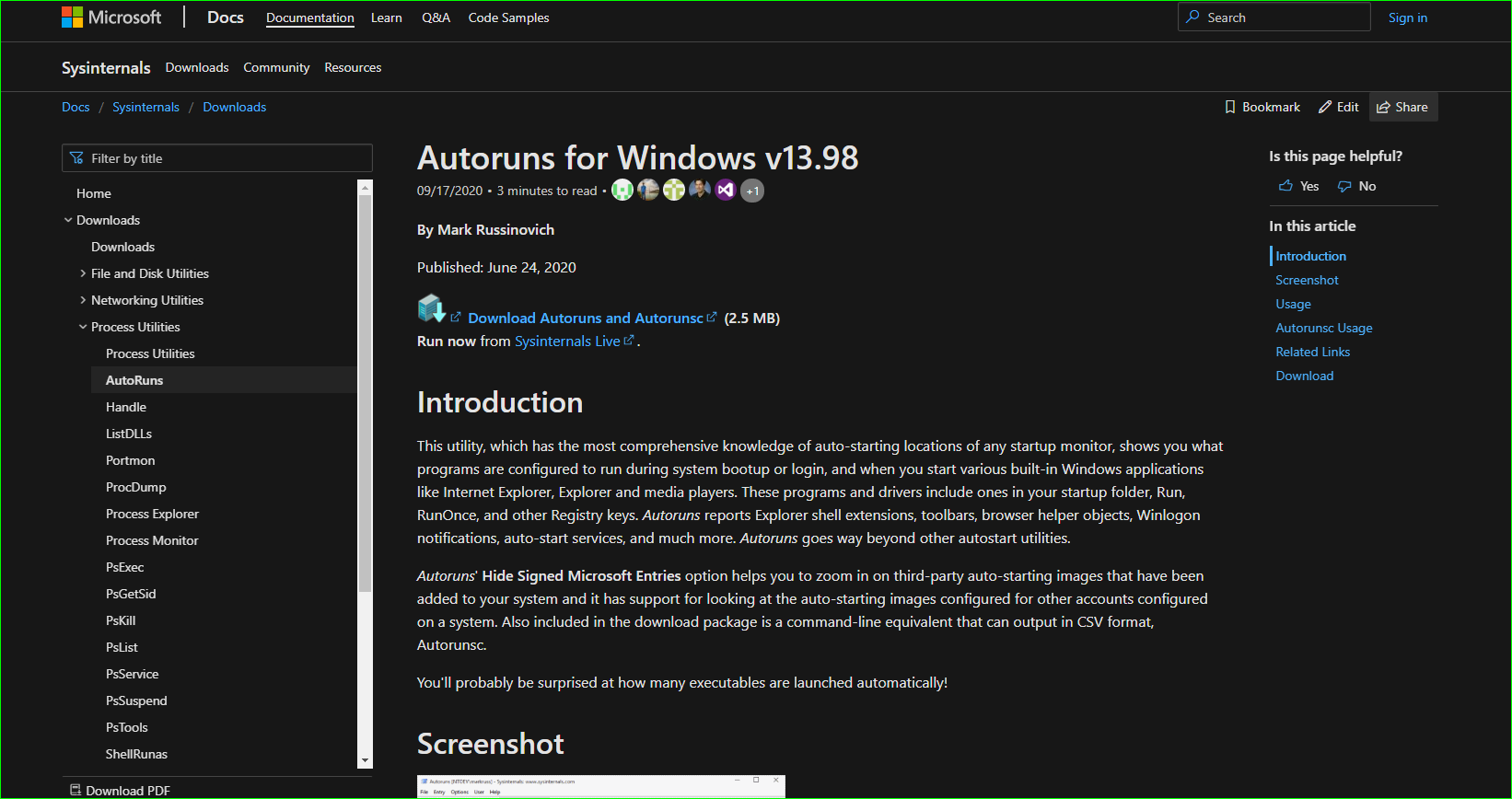Click the Sysinternals breadcrumb link

pyautogui.click(x=145, y=107)
